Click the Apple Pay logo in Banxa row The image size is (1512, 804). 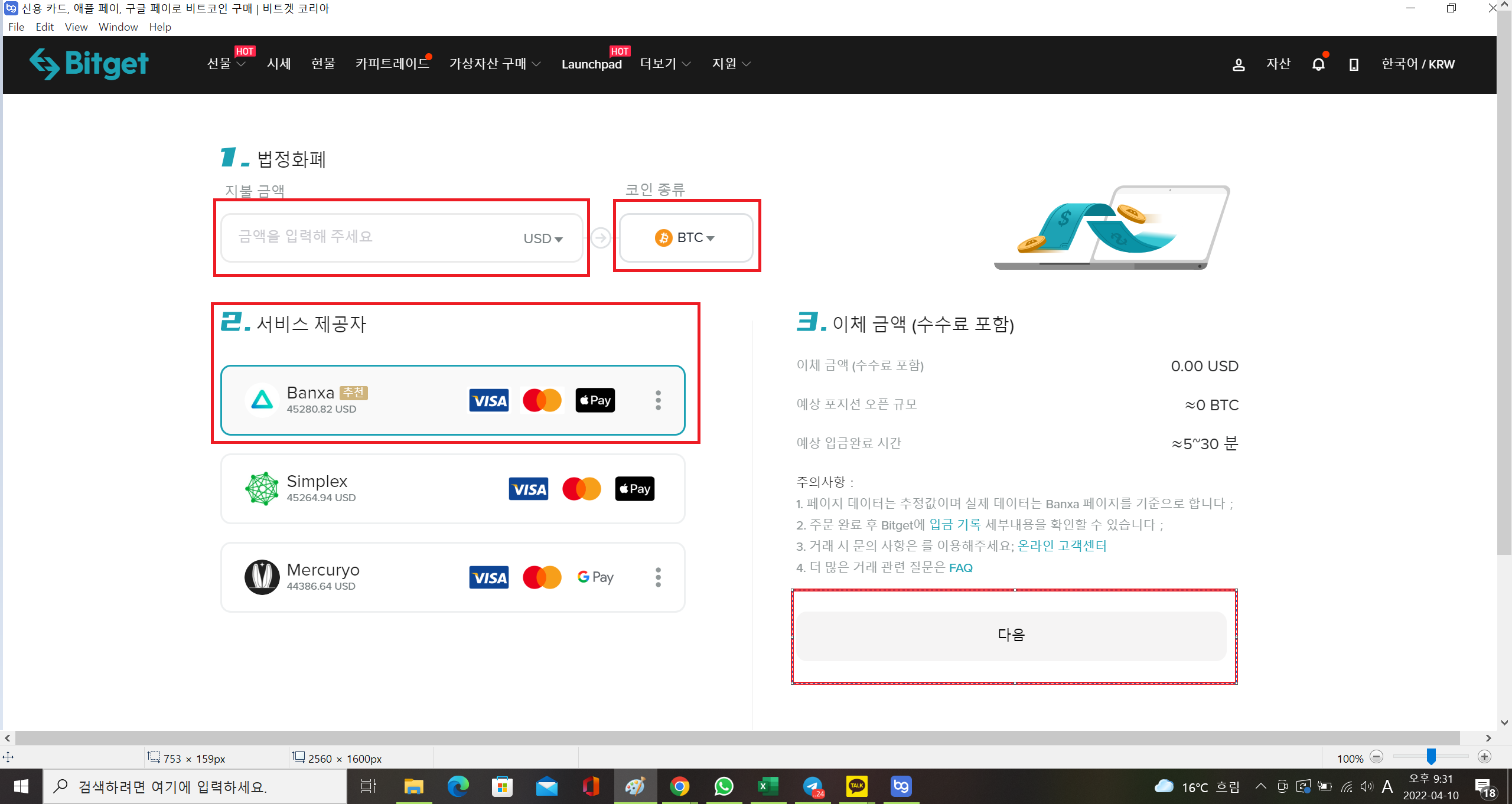[595, 400]
